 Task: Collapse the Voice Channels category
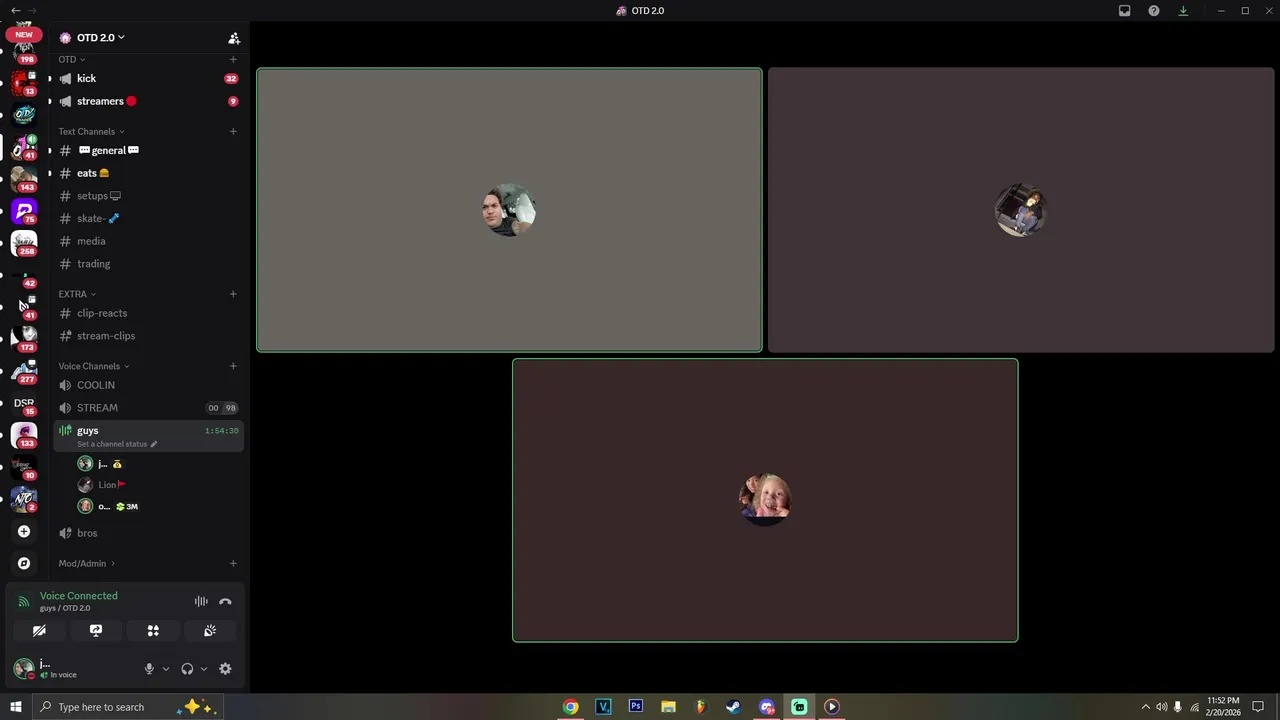pos(94,366)
